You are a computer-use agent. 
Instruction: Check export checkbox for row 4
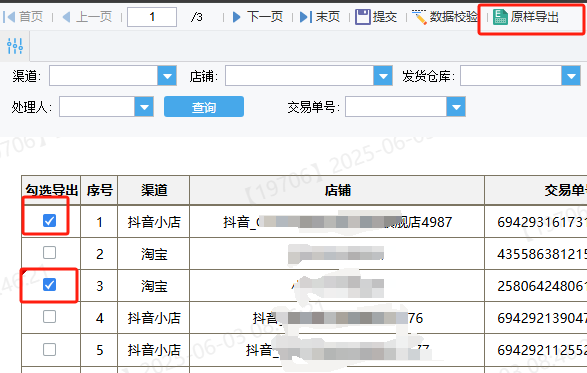pos(49,317)
